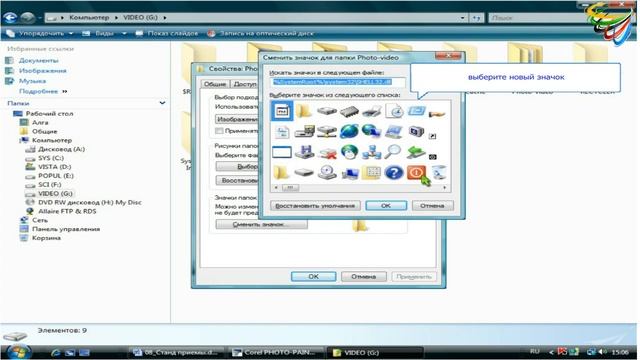640x360 pixels.
Task: Choose the laptop computer icon
Action: pyautogui.click(x=394, y=131)
